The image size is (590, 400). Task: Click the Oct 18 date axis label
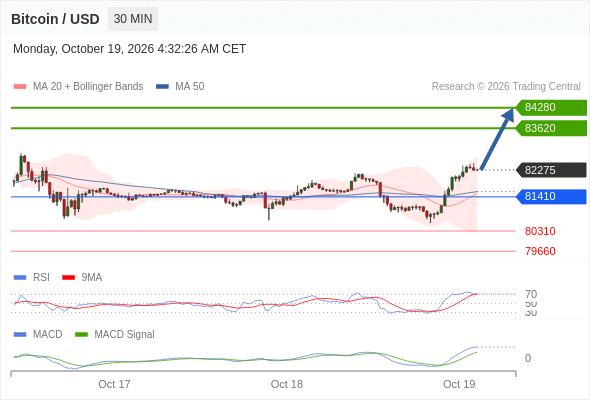pyautogui.click(x=287, y=384)
